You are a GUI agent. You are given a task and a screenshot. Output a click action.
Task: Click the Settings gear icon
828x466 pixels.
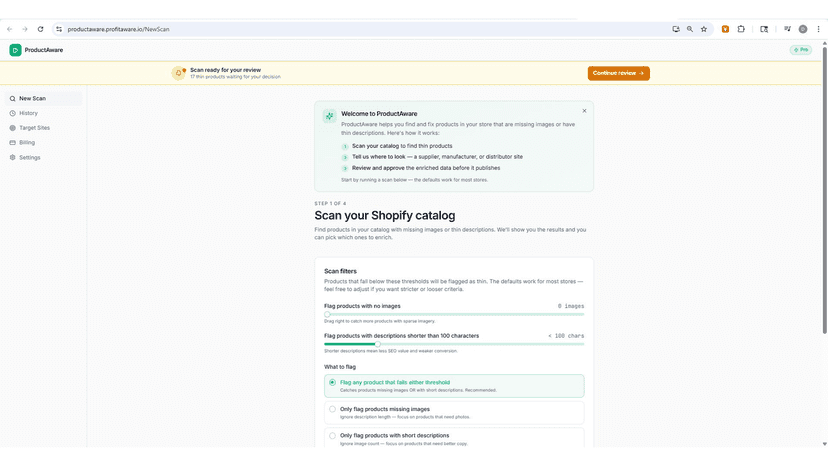(13, 157)
